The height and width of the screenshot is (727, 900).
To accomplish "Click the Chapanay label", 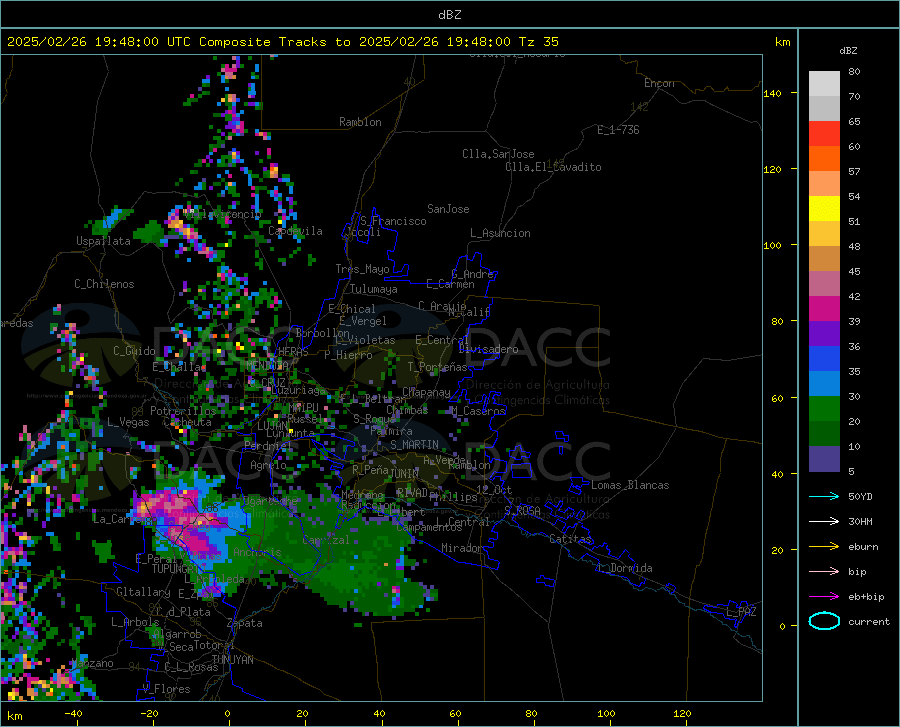I will click(426, 392).
